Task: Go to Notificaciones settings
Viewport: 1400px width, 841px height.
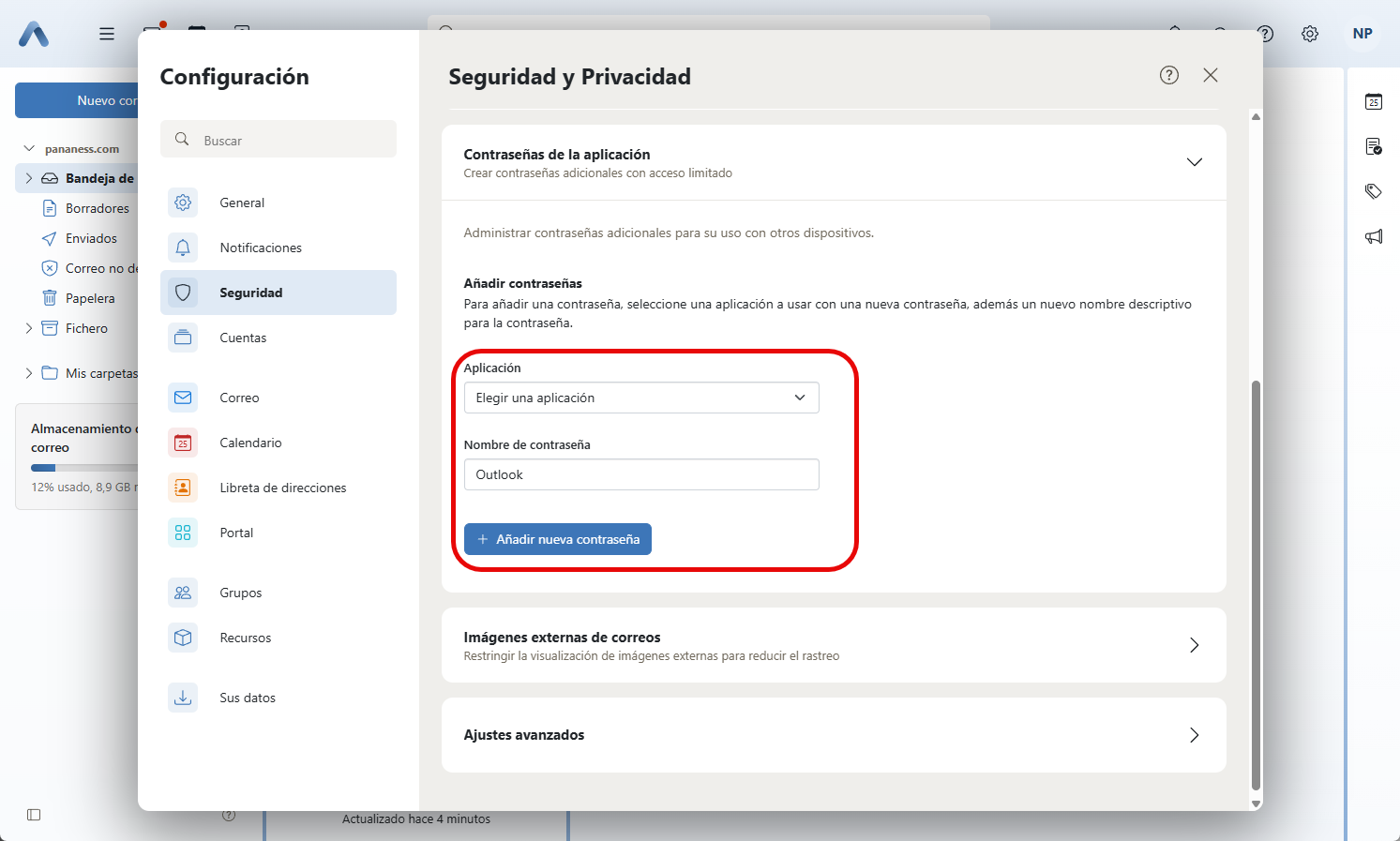Action: pyautogui.click(x=261, y=248)
